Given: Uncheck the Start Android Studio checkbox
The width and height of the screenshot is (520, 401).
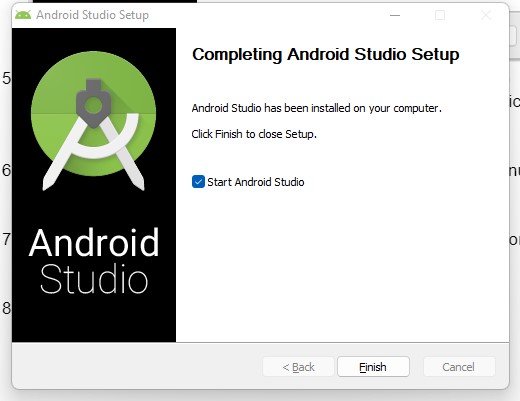Looking at the screenshot, I should point(198,182).
